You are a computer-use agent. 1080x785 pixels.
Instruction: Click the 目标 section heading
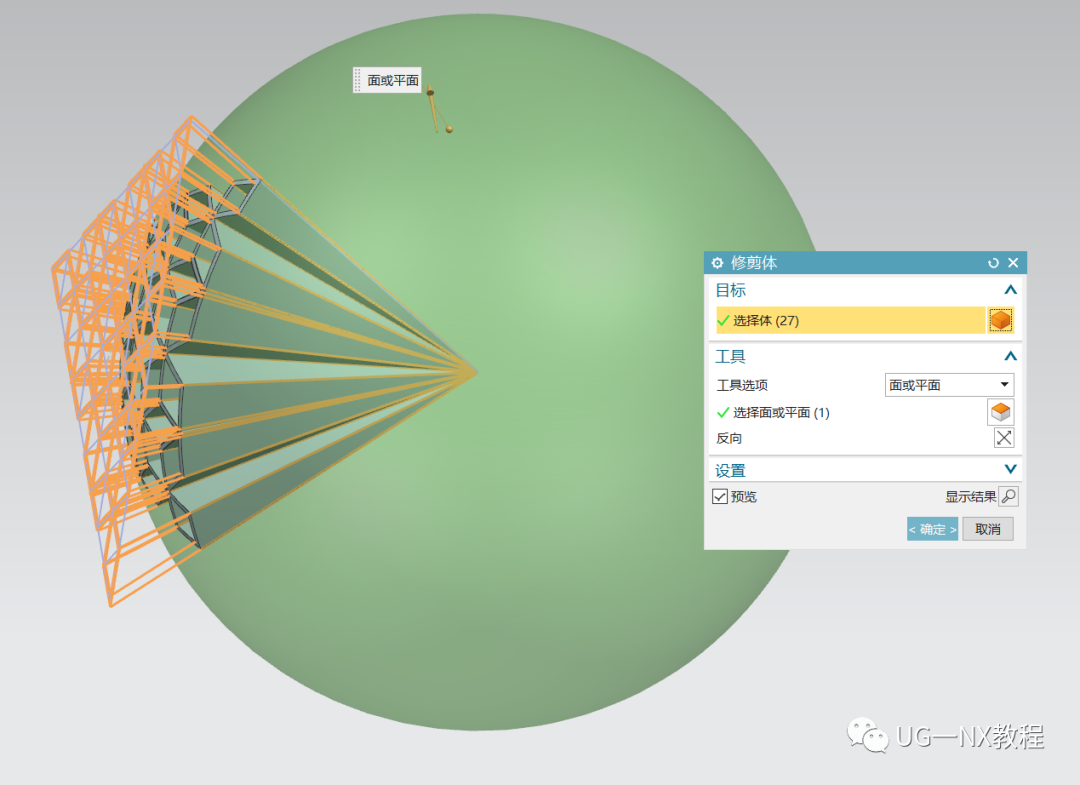coord(731,290)
